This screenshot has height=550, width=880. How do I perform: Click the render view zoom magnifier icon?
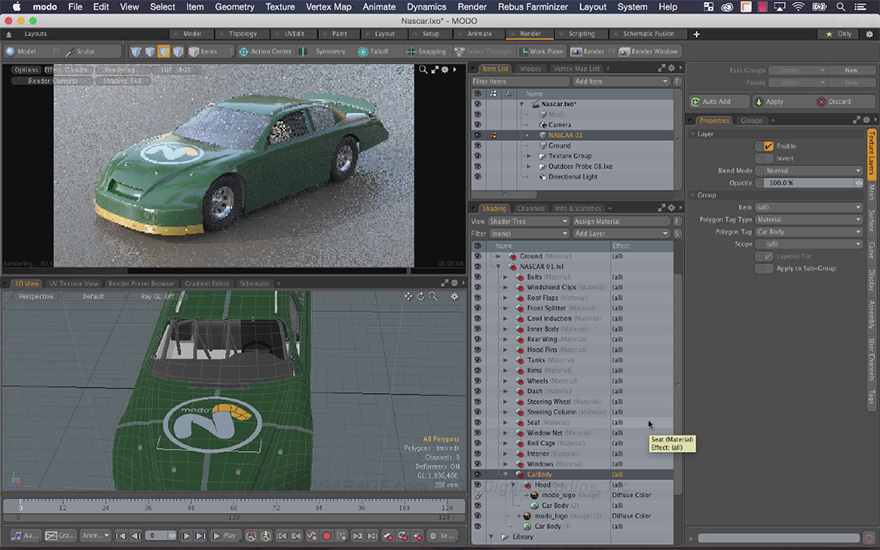tap(423, 70)
